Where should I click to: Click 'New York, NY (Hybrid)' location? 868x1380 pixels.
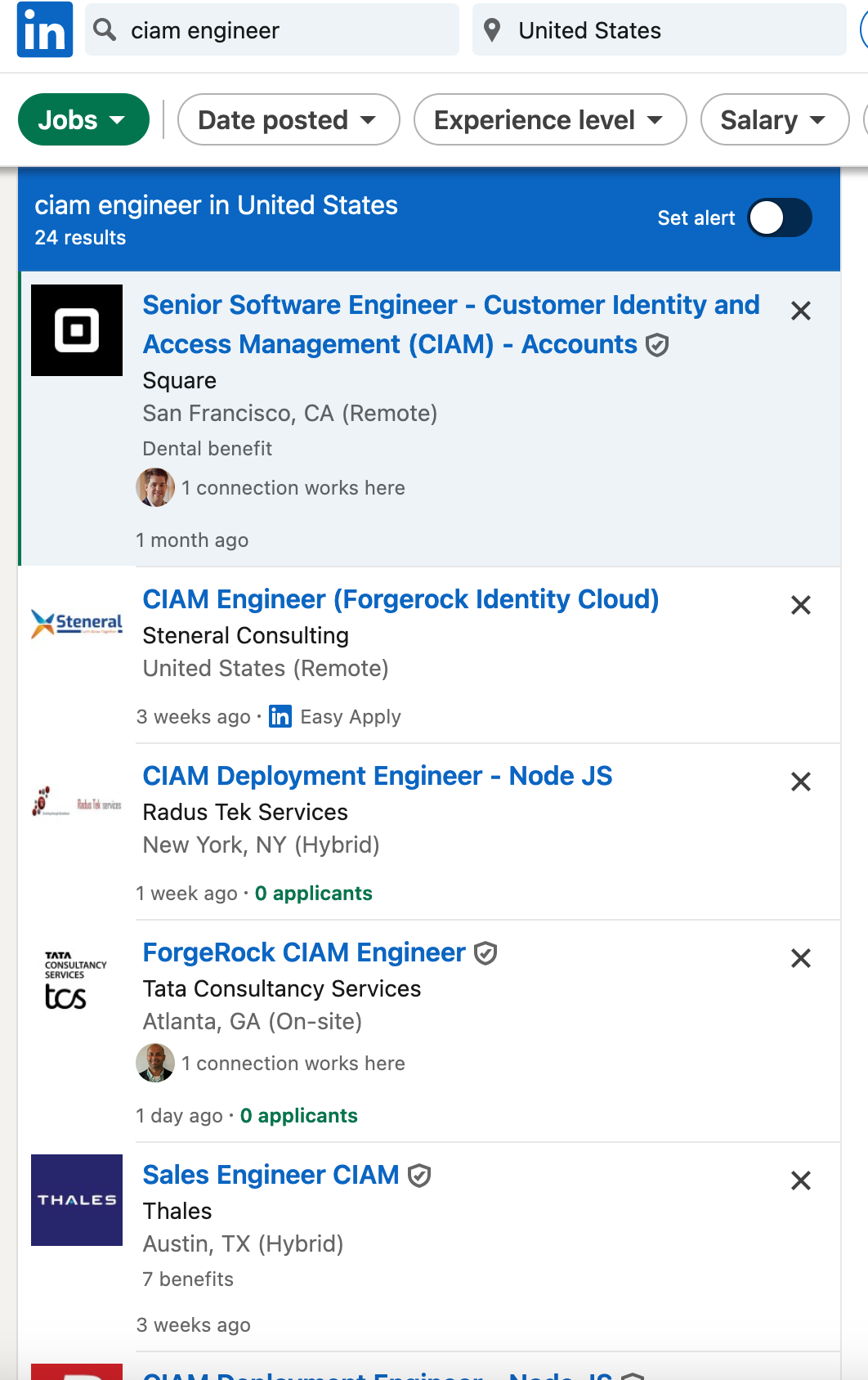point(262,845)
